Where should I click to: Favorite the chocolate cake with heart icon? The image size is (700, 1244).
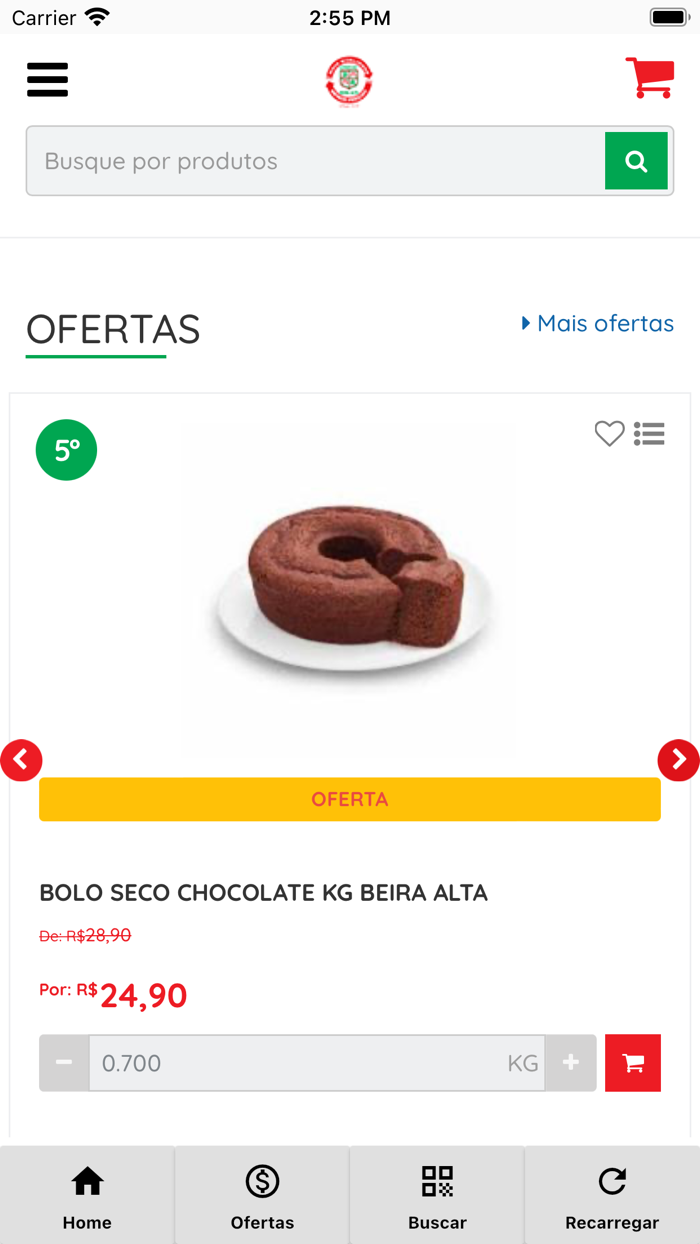pos(609,434)
